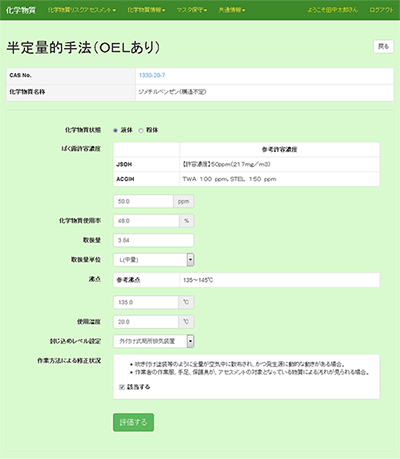The image size is (400, 459).
Task: Click the green 評価する button
Action: click(x=133, y=422)
